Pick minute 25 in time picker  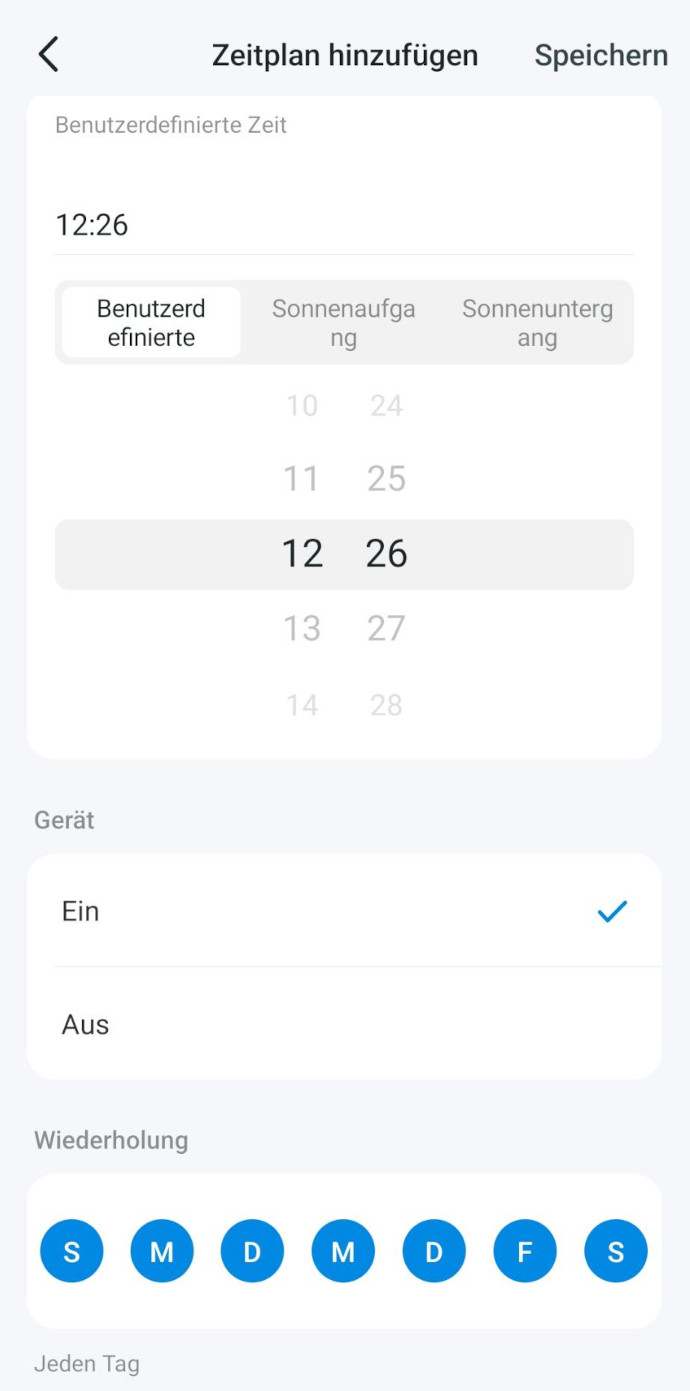[x=386, y=479]
